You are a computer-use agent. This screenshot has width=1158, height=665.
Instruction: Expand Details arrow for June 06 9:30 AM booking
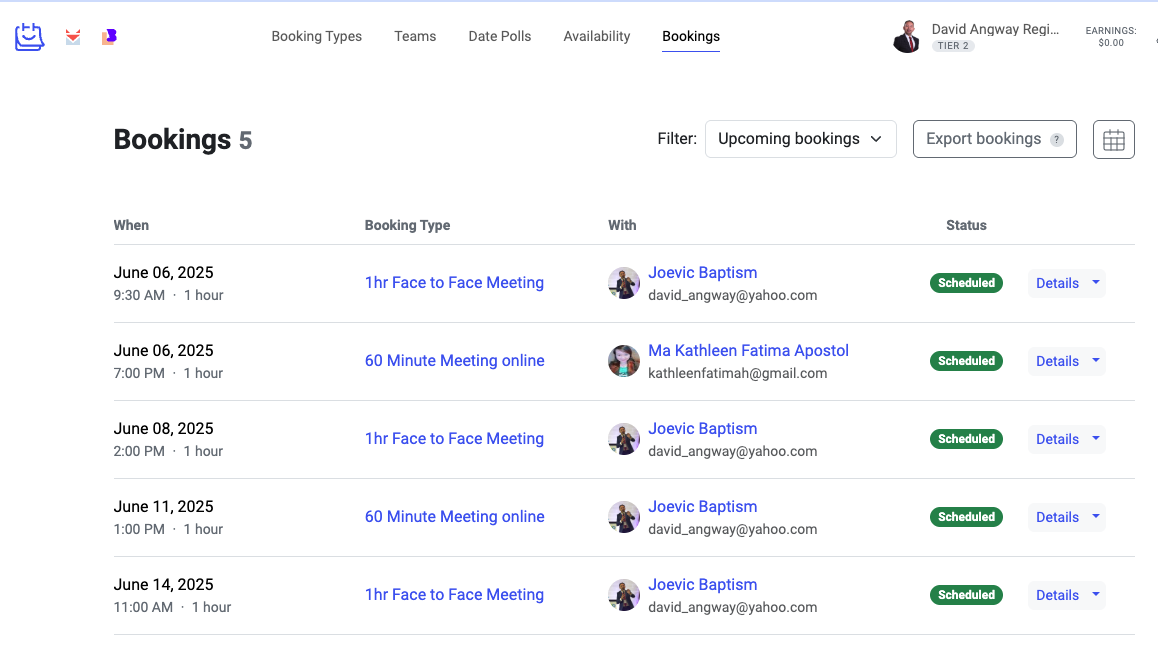click(1096, 283)
